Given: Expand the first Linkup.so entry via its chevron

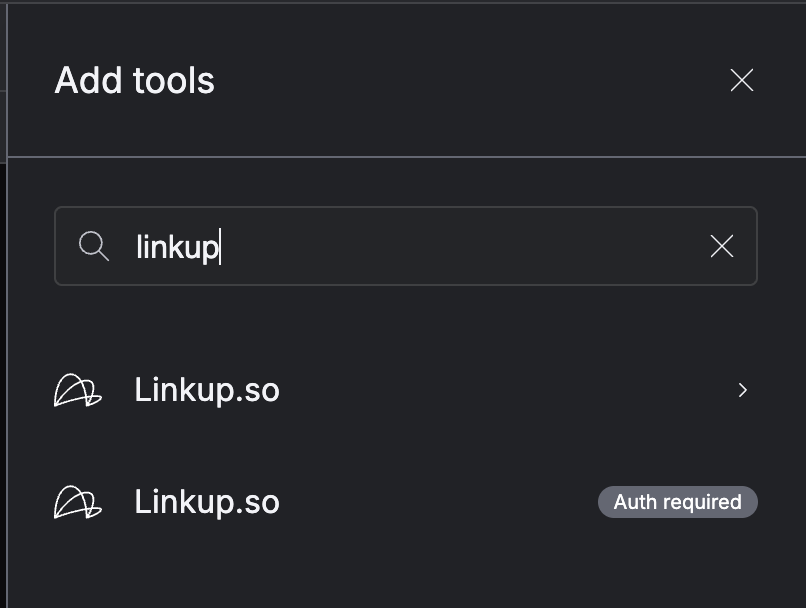Looking at the screenshot, I should click(742, 390).
